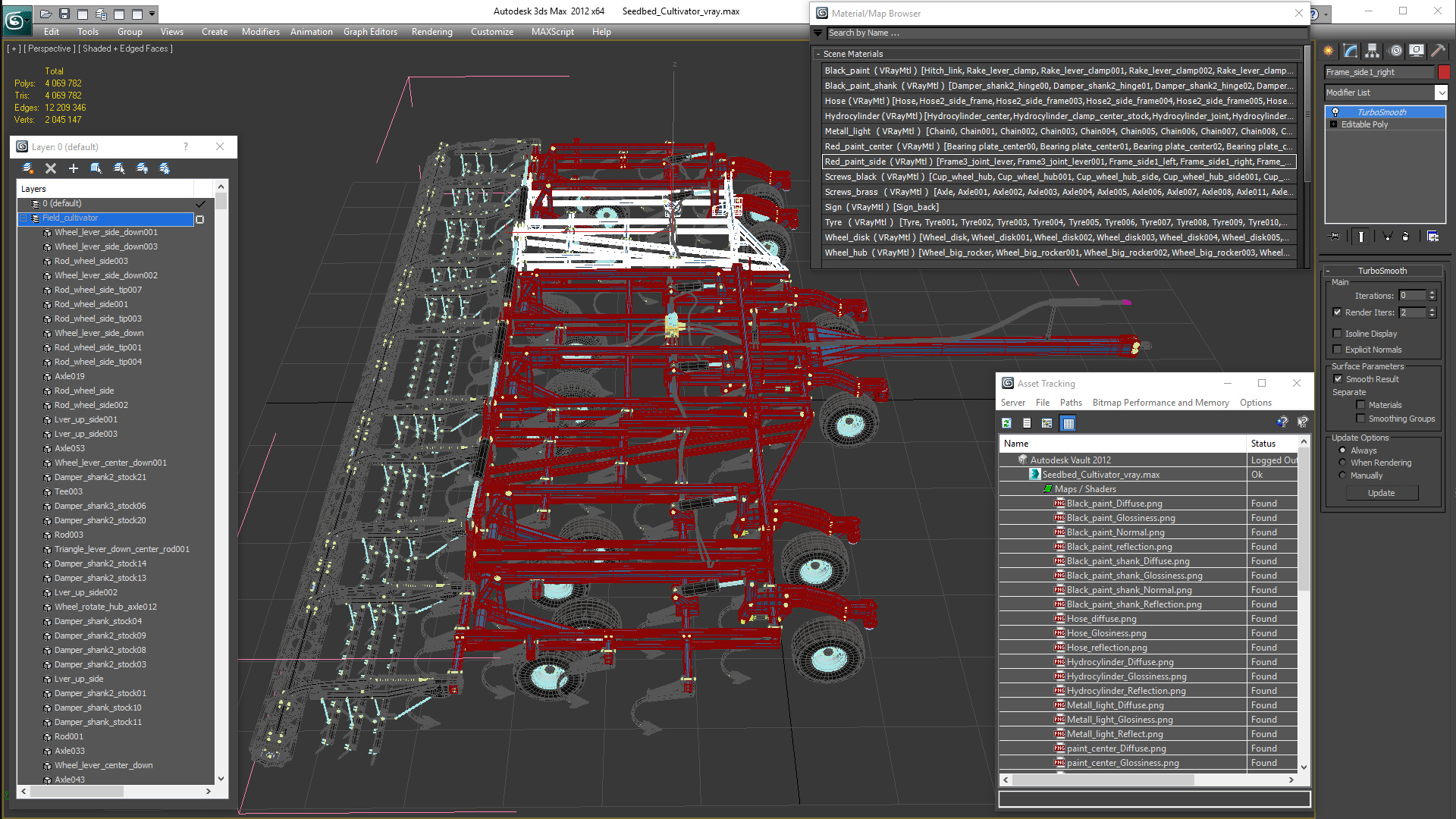
Task: Click Freeze/Unfreeze All Layers icon
Action: [x=165, y=168]
